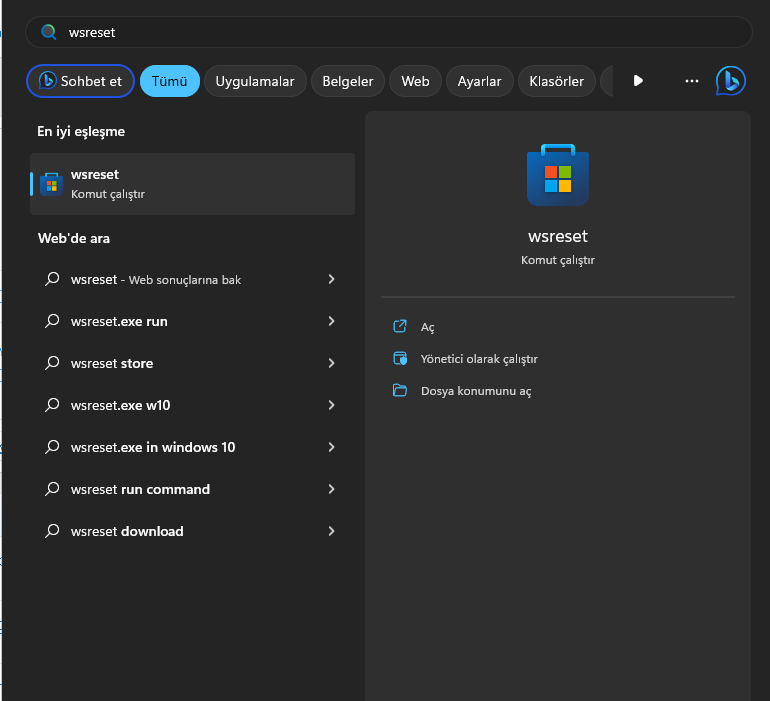770x701 pixels.
Task: Switch to the Belgeler filter tab
Action: tap(348, 81)
